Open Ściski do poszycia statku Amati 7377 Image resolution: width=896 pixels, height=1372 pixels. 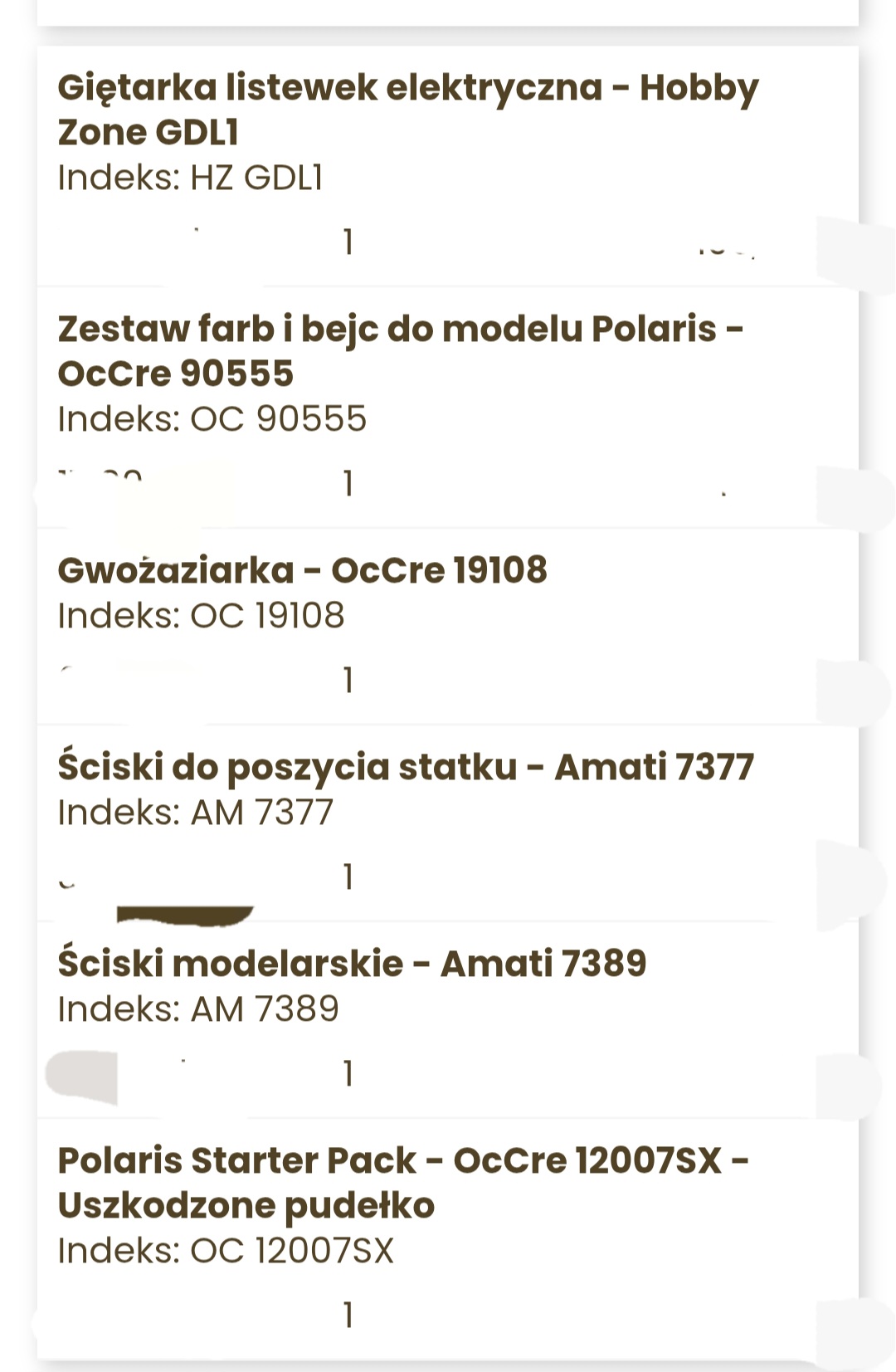pos(406,767)
